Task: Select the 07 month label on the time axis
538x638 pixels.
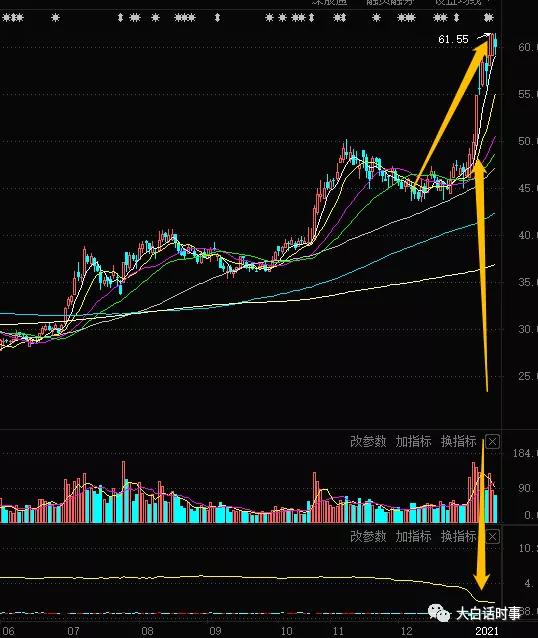Action: tap(73, 631)
